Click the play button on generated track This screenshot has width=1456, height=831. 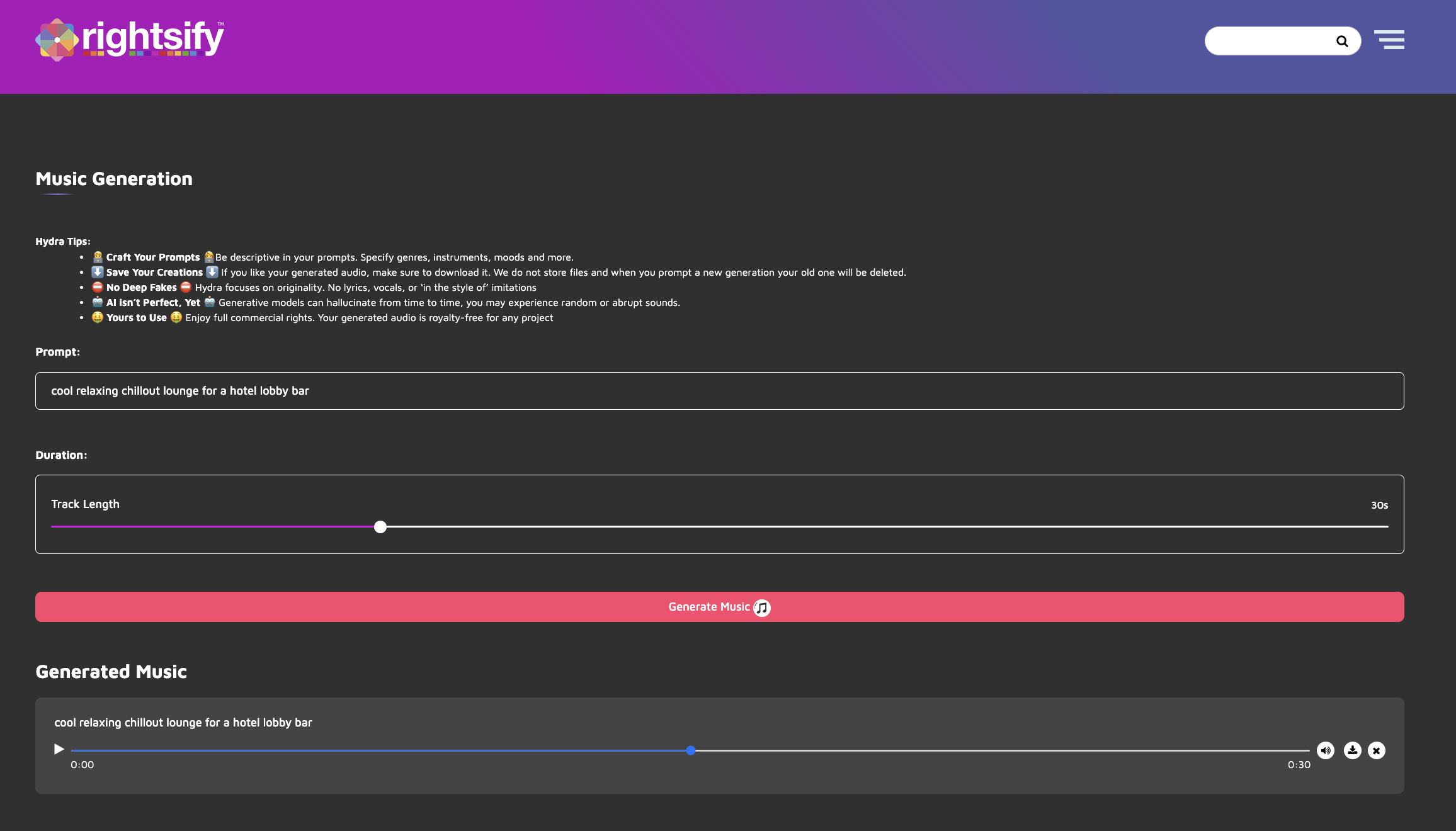tap(58, 748)
